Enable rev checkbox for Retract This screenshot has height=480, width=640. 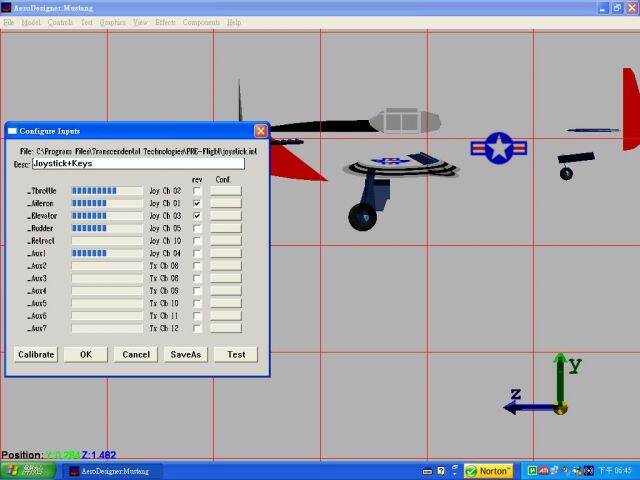coord(197,241)
